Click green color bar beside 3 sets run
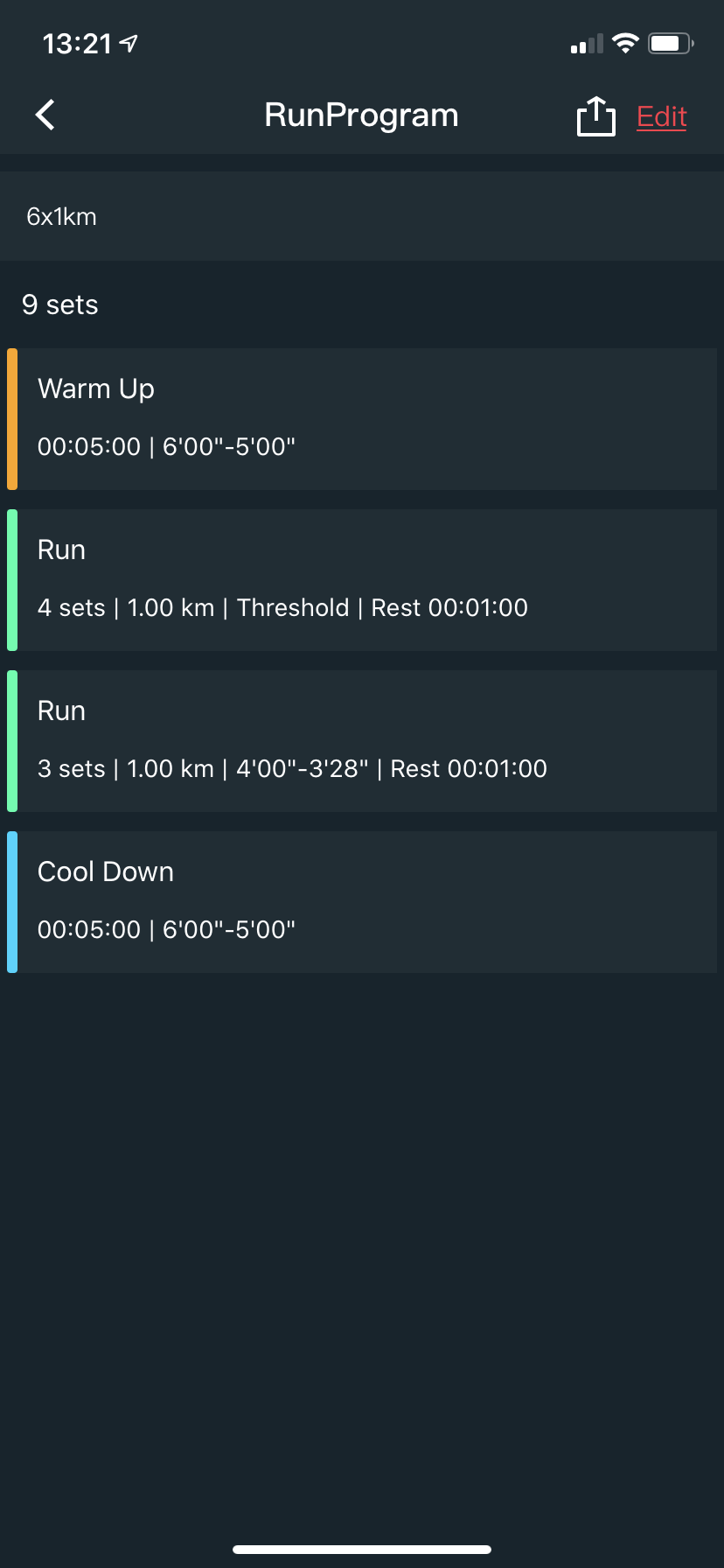This screenshot has width=724, height=1568. [12, 740]
